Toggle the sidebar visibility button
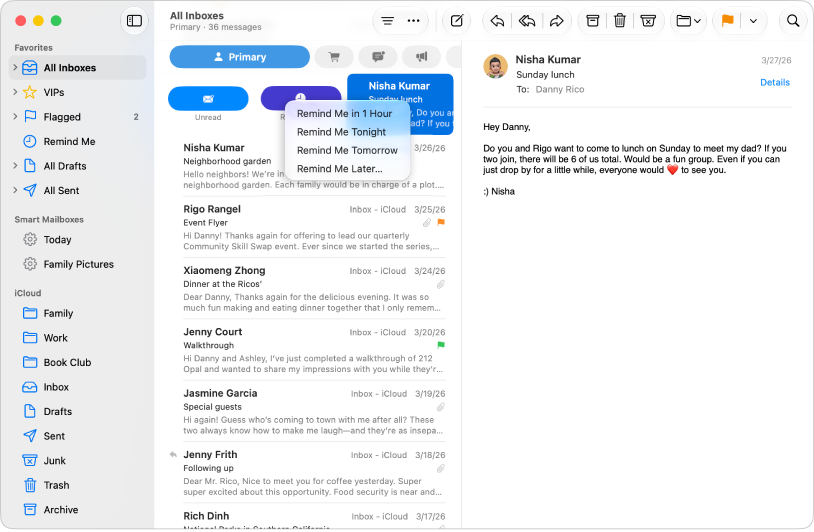This screenshot has width=814, height=532. pos(134,21)
